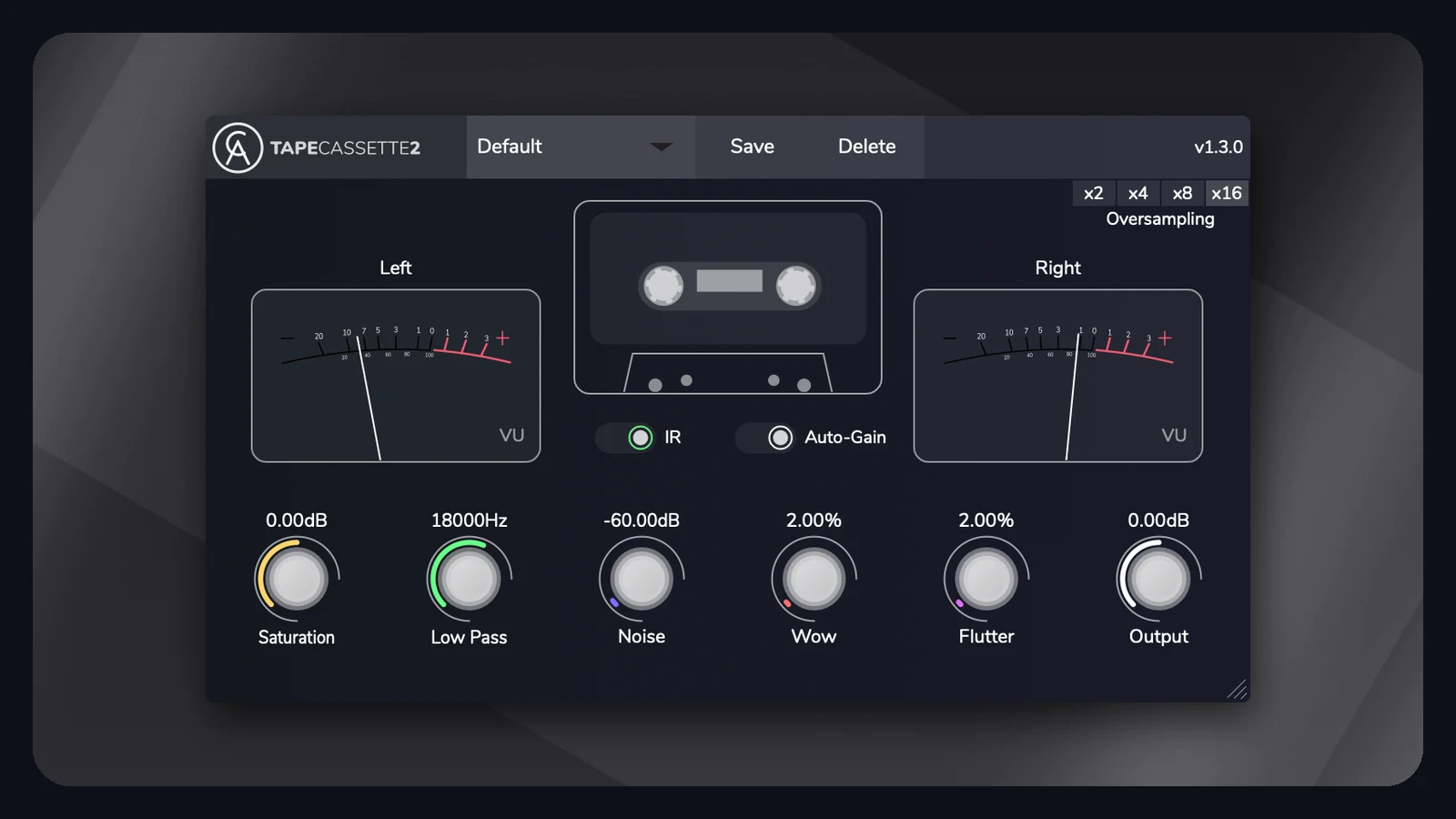Click the Right meter label
This screenshot has height=819, width=1456.
click(1058, 268)
